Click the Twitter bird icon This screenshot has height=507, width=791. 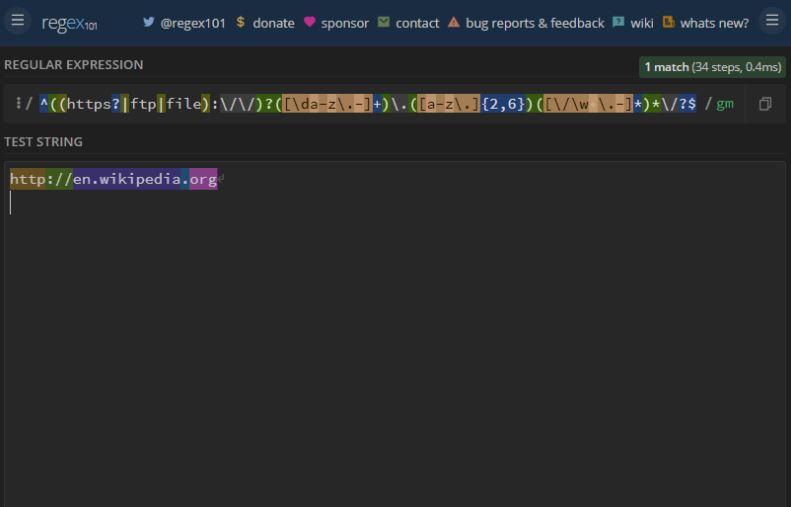click(148, 22)
